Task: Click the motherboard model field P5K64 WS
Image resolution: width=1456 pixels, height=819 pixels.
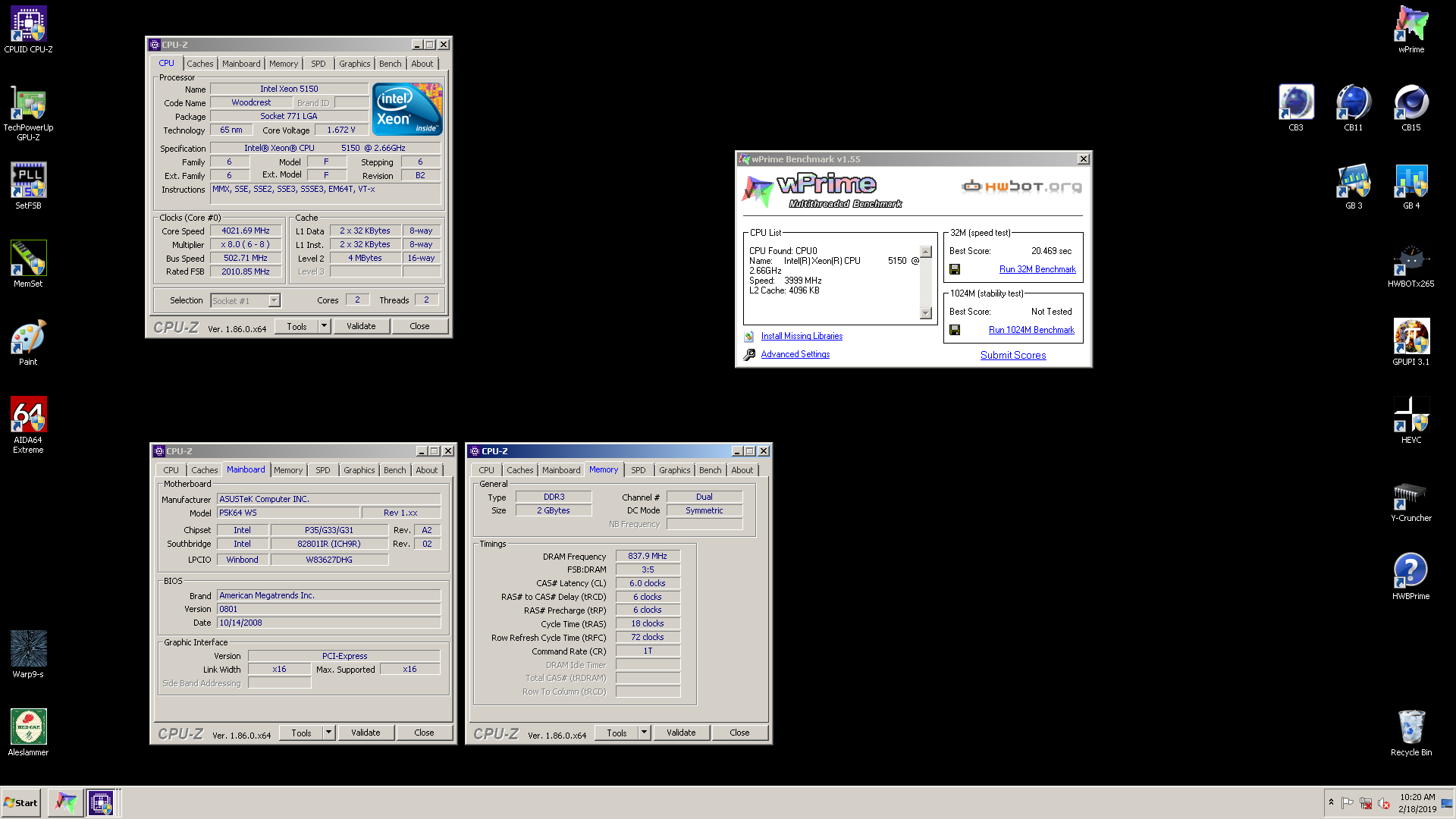Action: coord(288,513)
